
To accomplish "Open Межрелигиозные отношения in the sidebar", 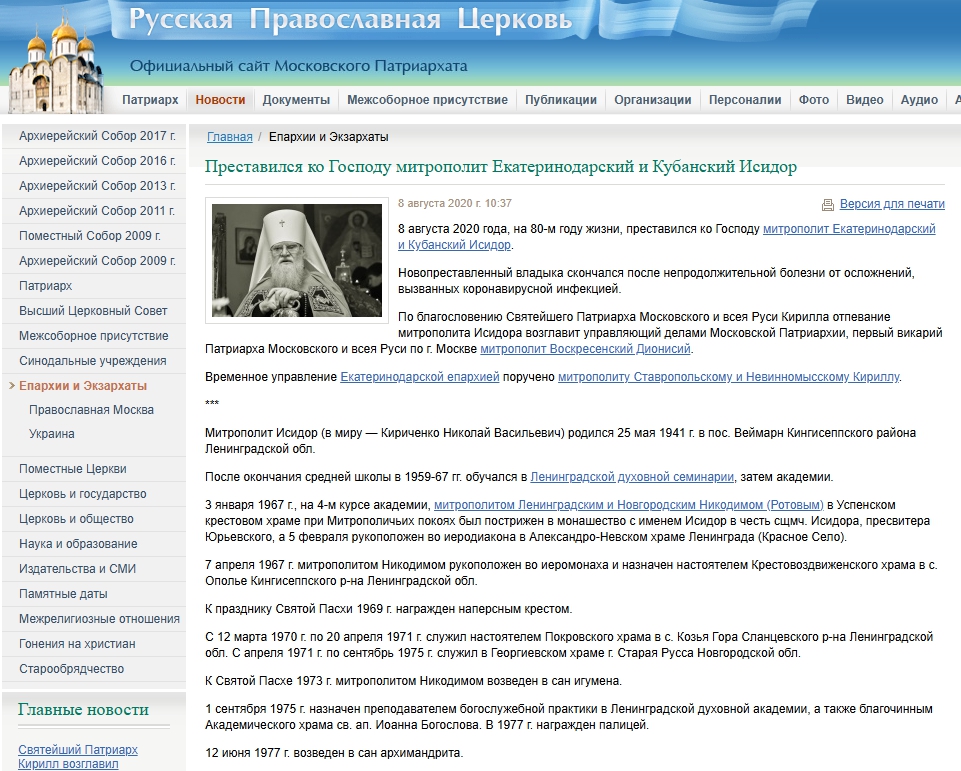I will [x=99, y=619].
